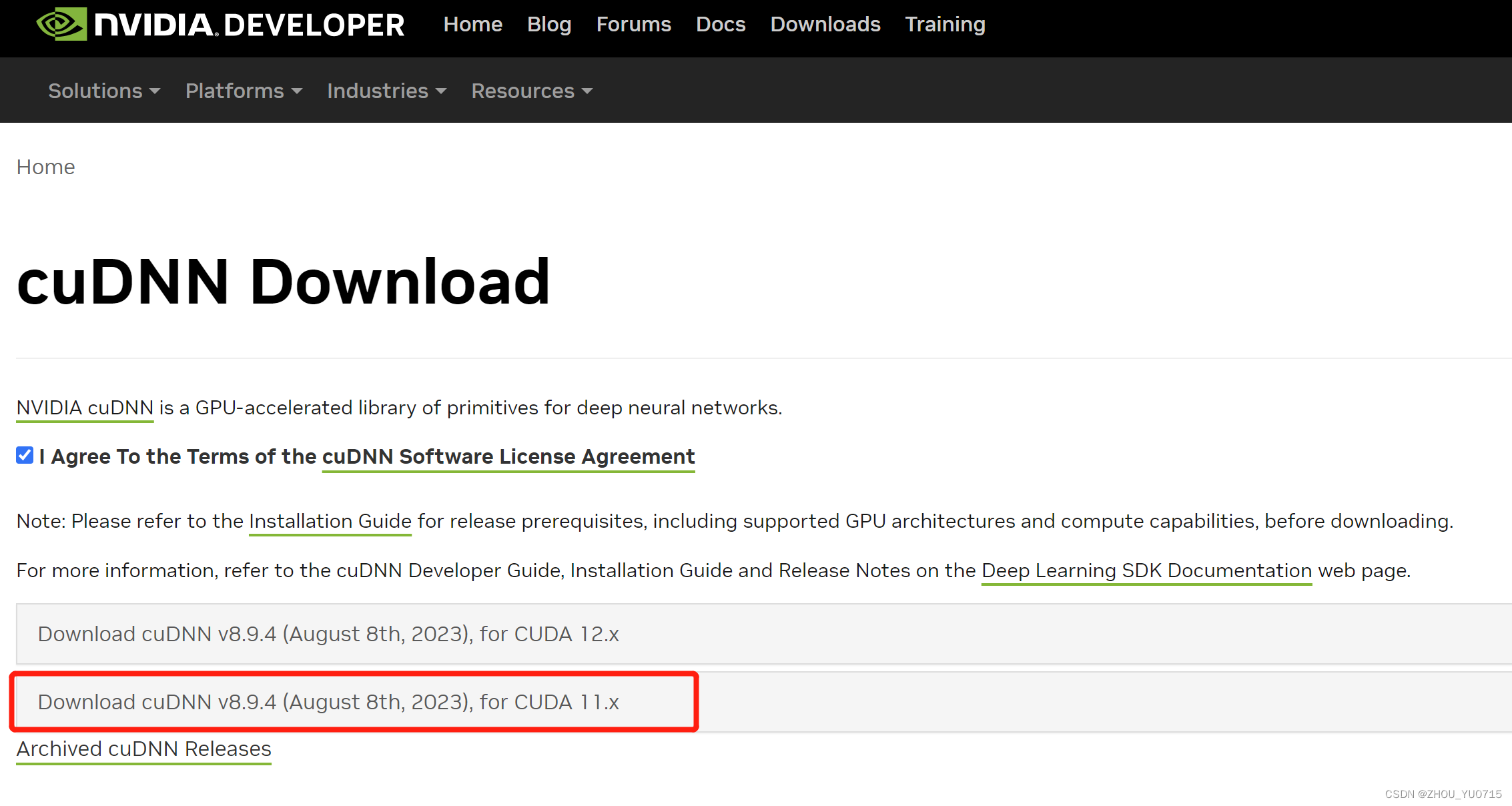Image resolution: width=1512 pixels, height=806 pixels.
Task: Open the cuDNN Software License Agreement link
Action: (x=508, y=456)
